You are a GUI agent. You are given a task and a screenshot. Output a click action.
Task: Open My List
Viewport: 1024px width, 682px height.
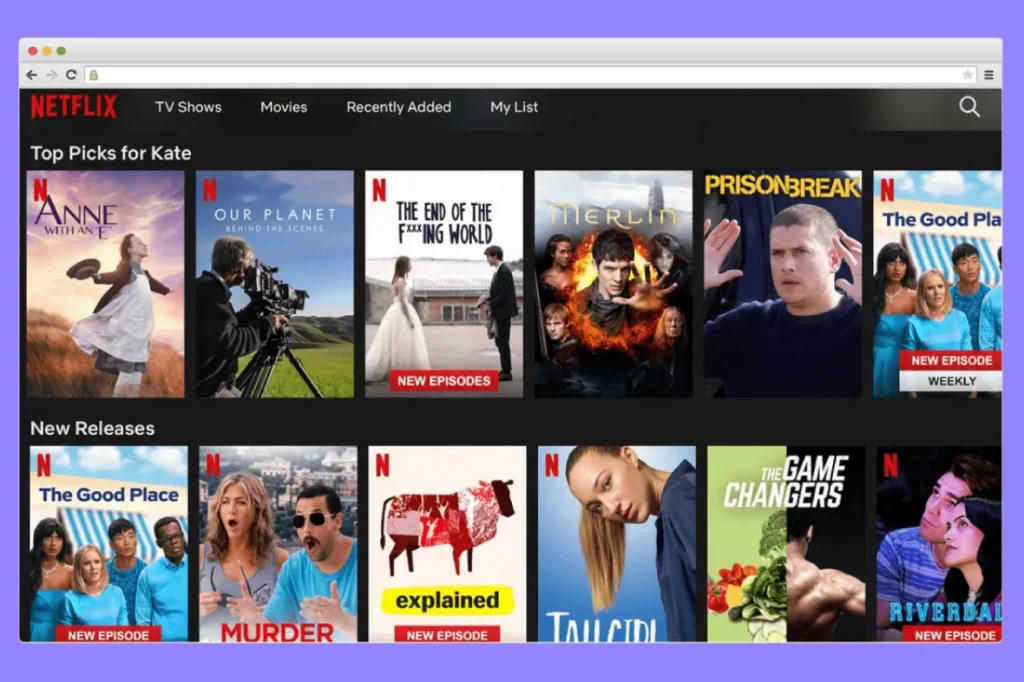[x=514, y=107]
